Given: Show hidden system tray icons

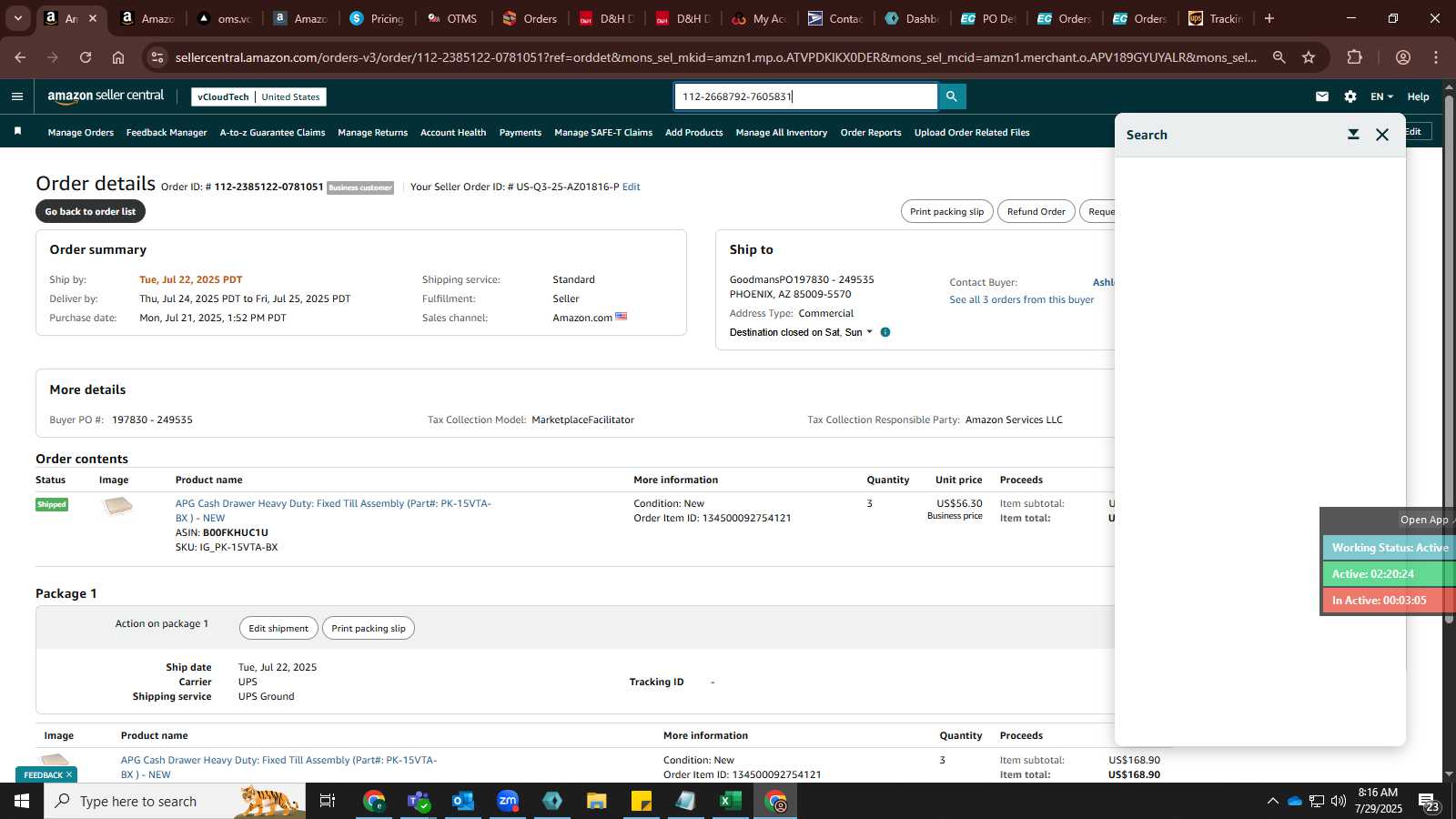Looking at the screenshot, I should [x=1272, y=801].
